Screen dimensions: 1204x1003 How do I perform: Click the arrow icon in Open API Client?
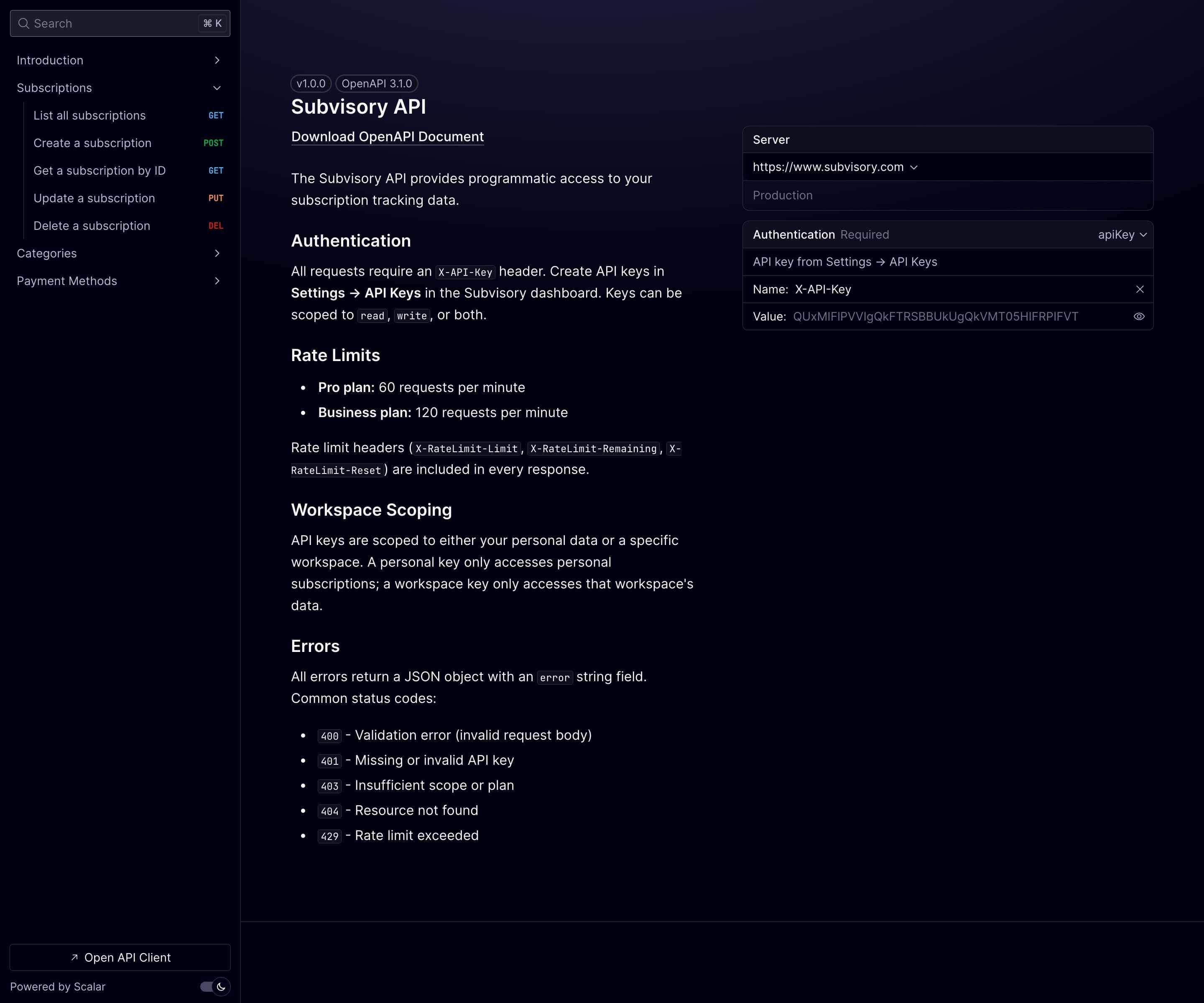[x=74, y=957]
